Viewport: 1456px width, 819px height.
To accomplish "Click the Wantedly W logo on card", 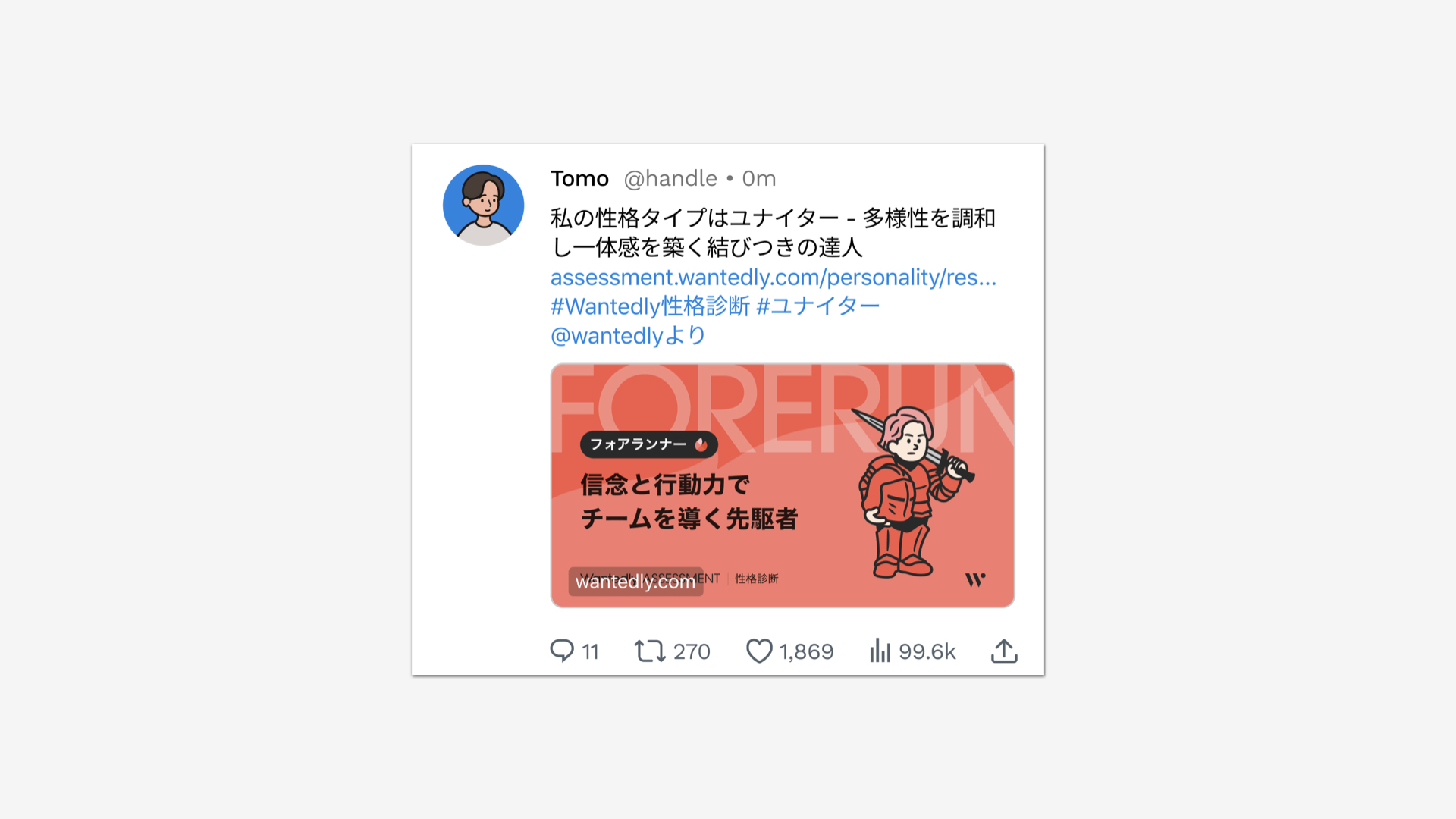I will tap(975, 580).
